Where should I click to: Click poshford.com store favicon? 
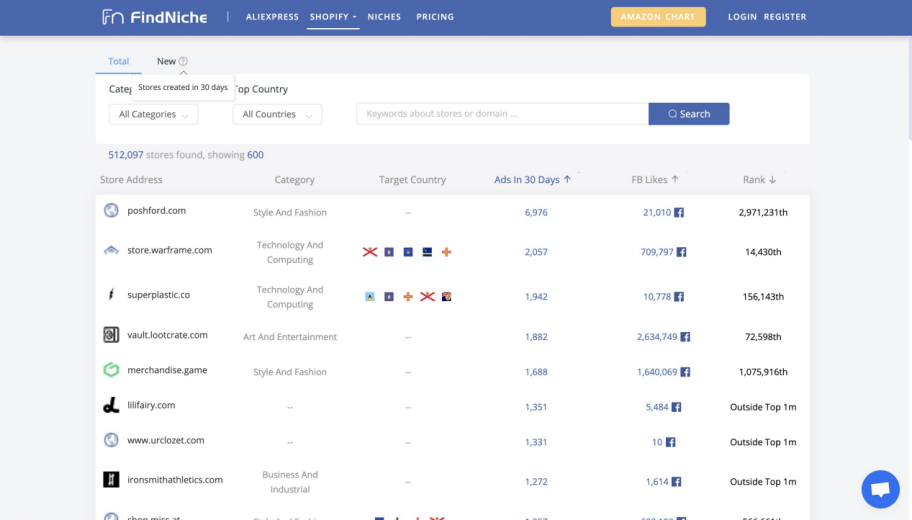pyautogui.click(x=111, y=210)
